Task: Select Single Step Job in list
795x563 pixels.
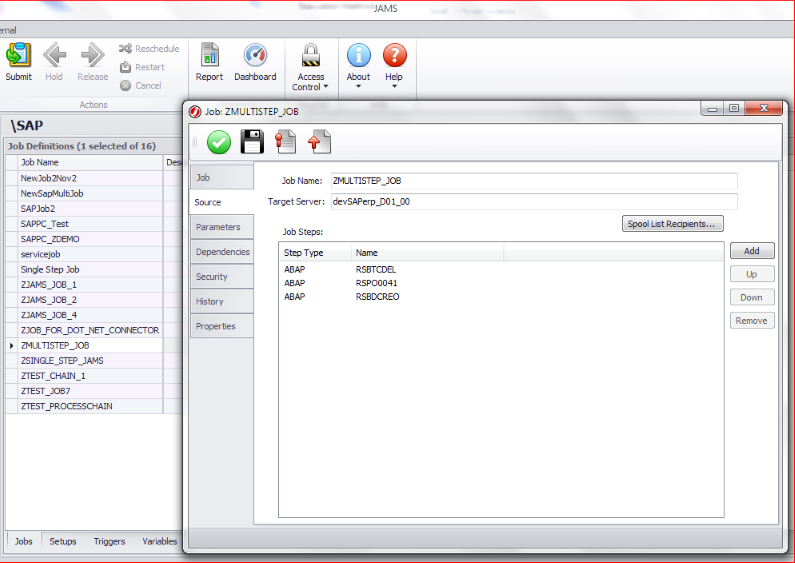Action: point(90,269)
